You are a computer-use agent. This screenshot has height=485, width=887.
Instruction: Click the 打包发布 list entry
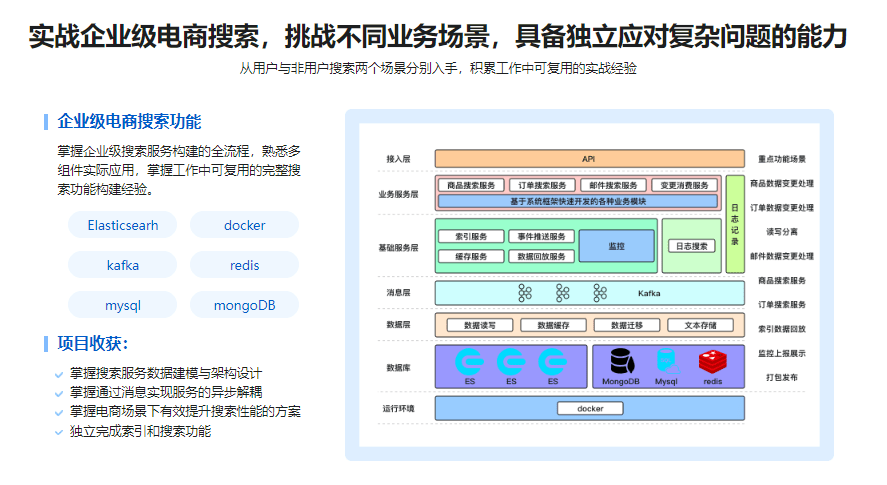(x=782, y=377)
